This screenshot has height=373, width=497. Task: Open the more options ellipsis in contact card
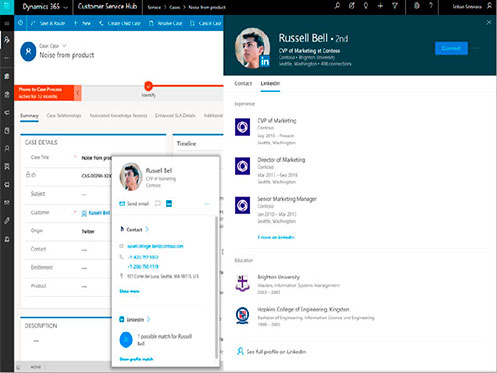pos(207,203)
